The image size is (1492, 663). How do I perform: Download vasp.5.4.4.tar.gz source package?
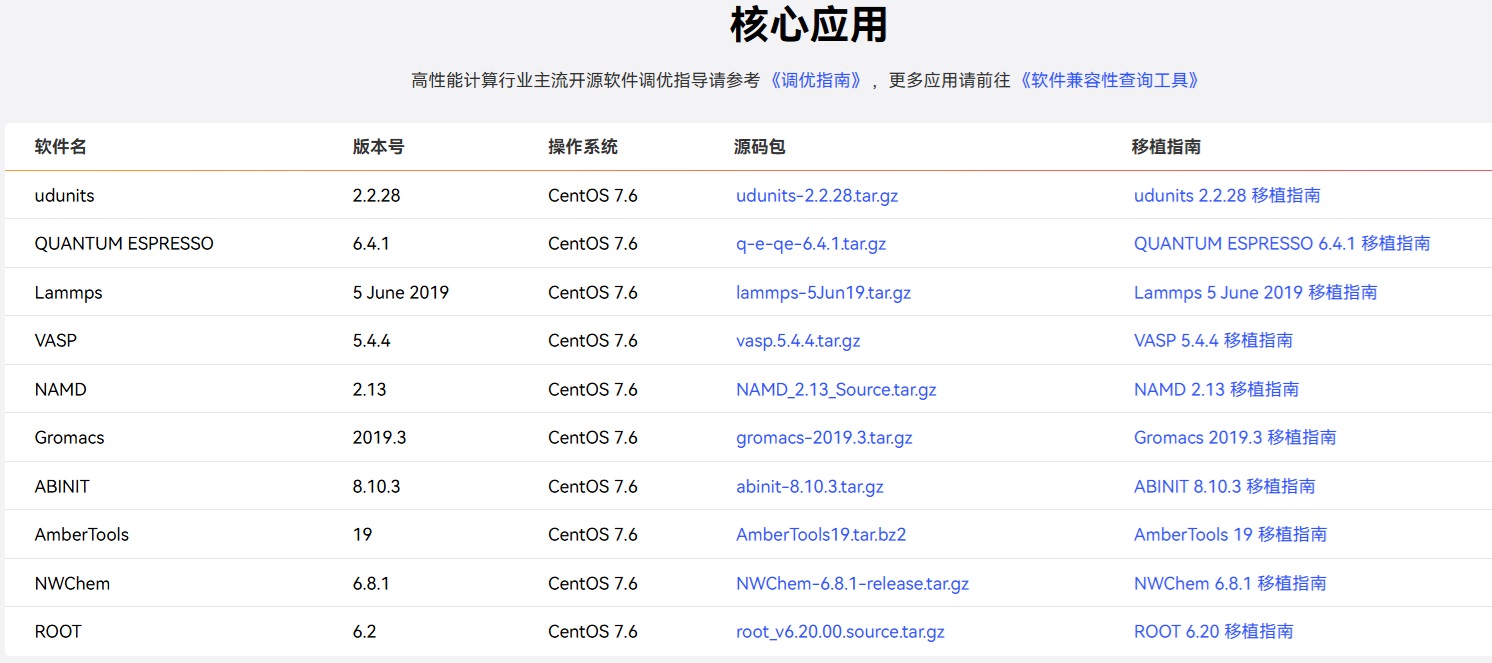point(798,341)
